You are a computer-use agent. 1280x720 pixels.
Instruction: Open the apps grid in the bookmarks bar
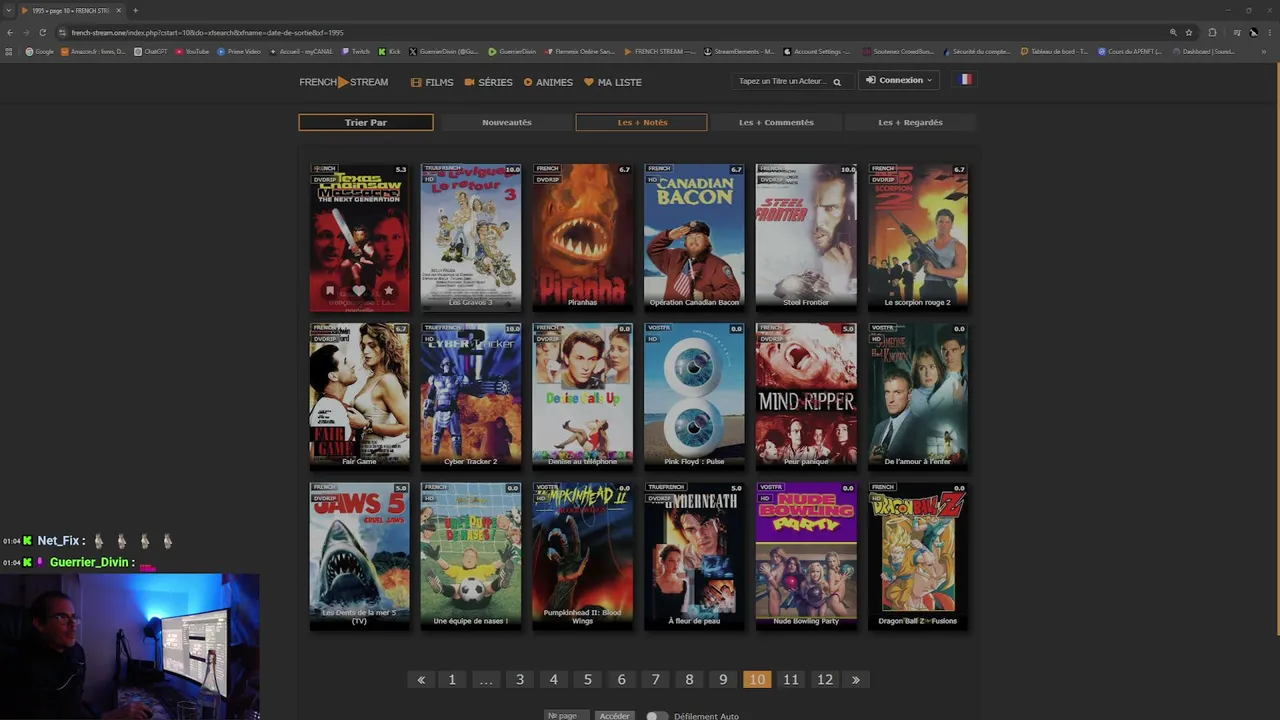coord(9,51)
